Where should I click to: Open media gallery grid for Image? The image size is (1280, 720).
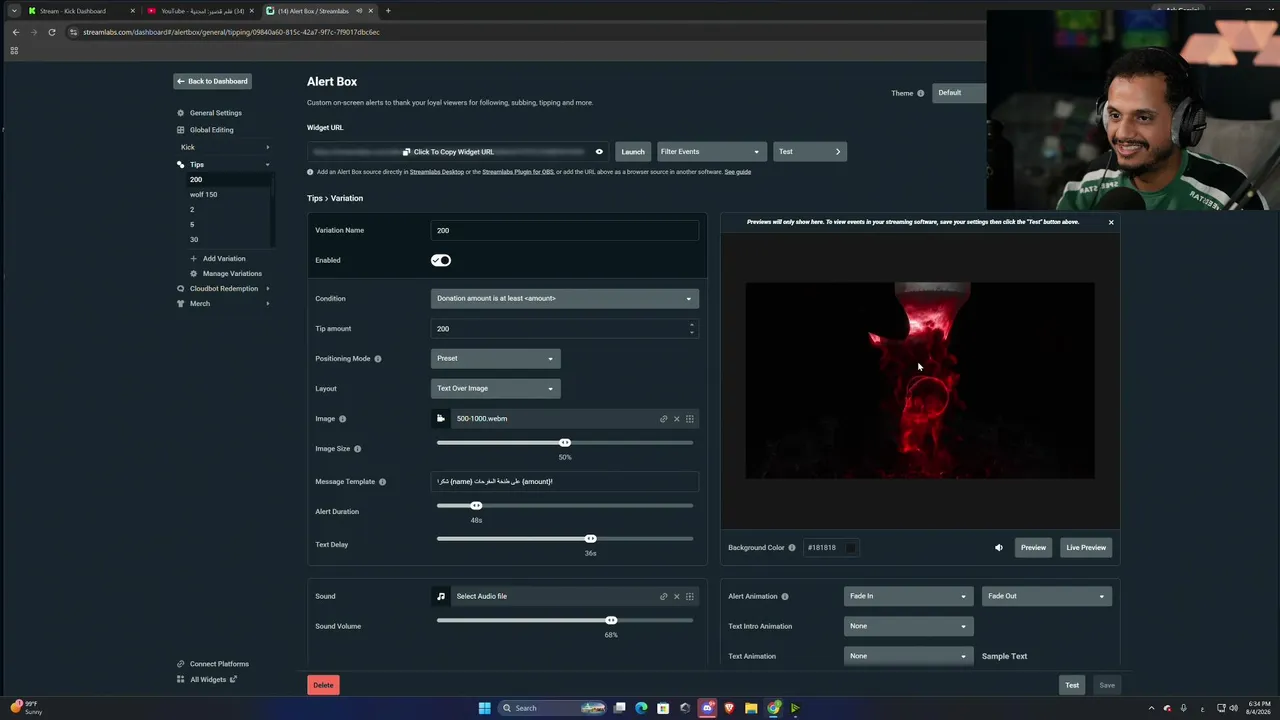click(689, 419)
